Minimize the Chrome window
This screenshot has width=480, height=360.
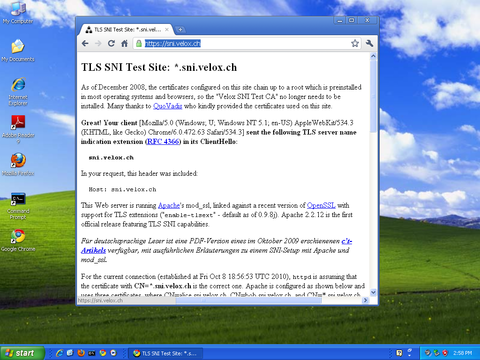[x=340, y=20]
